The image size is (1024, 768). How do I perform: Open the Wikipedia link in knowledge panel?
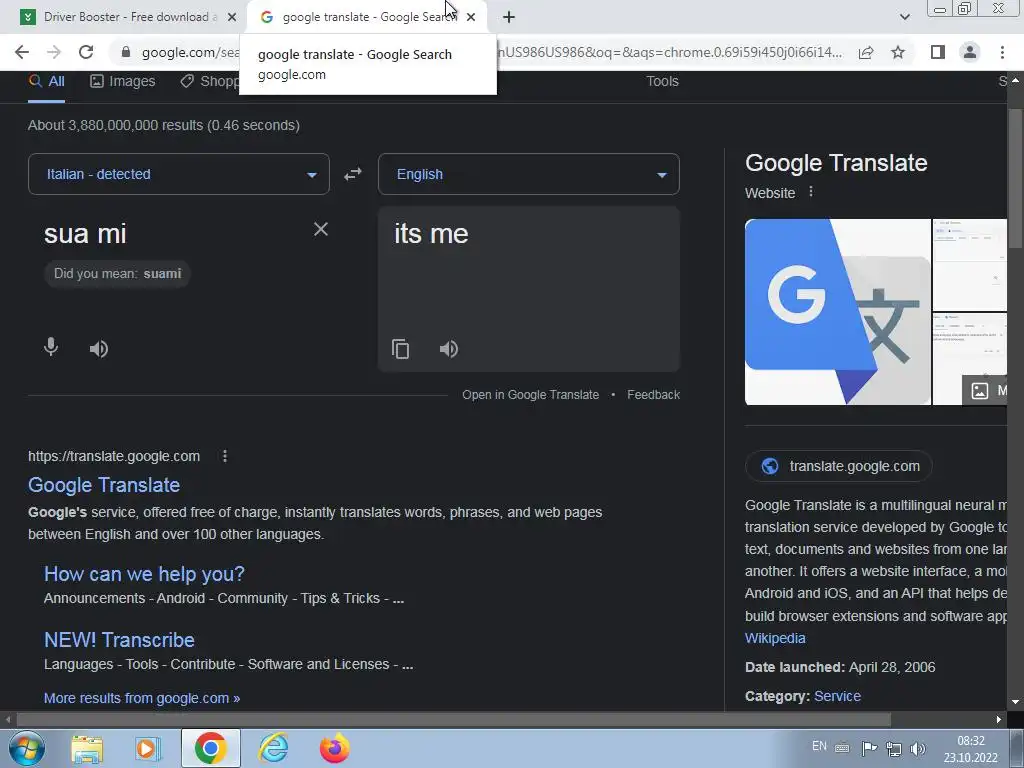pos(775,638)
